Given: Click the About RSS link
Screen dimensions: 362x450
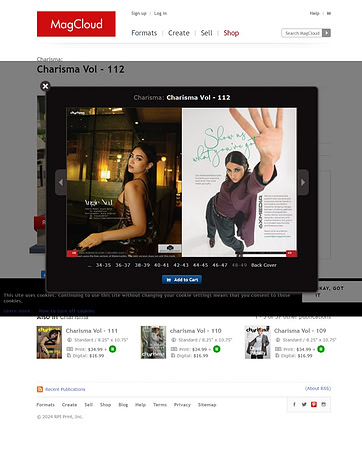Looking at the screenshot, I should (318, 388).
